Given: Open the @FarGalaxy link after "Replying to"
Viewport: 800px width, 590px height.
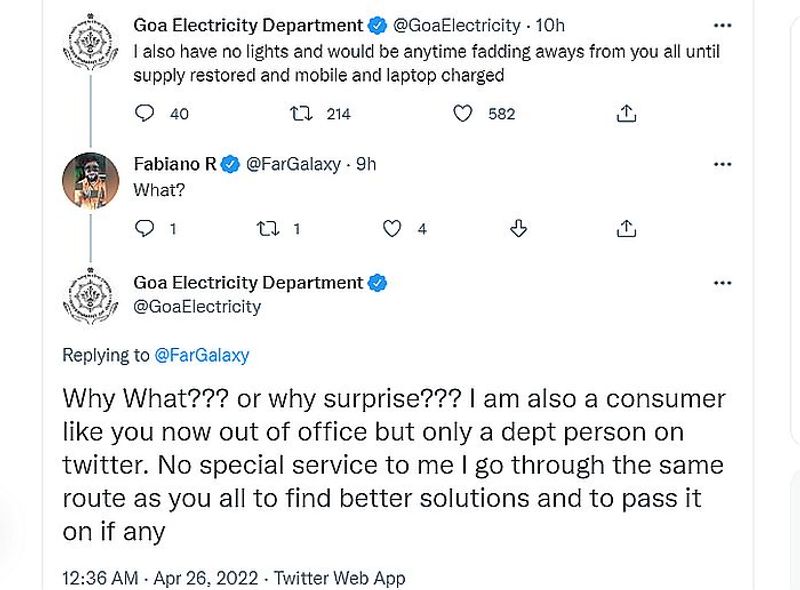Looking at the screenshot, I should coord(201,355).
